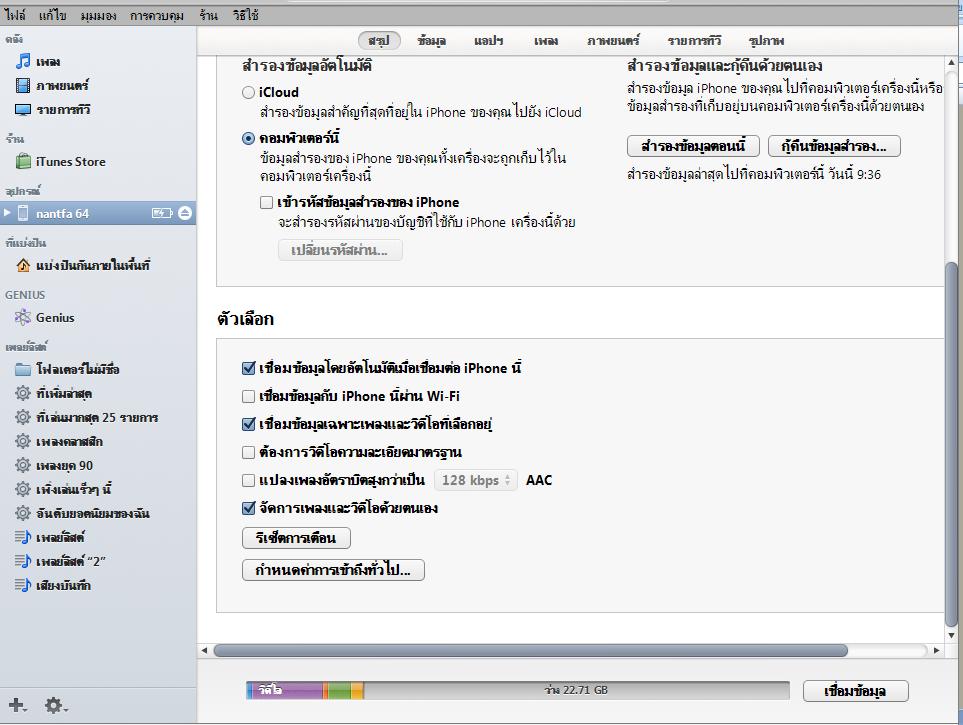Image resolution: width=963 pixels, height=725 pixels.
Task: Switch to the ข้อมูล info tab
Action: (432, 41)
